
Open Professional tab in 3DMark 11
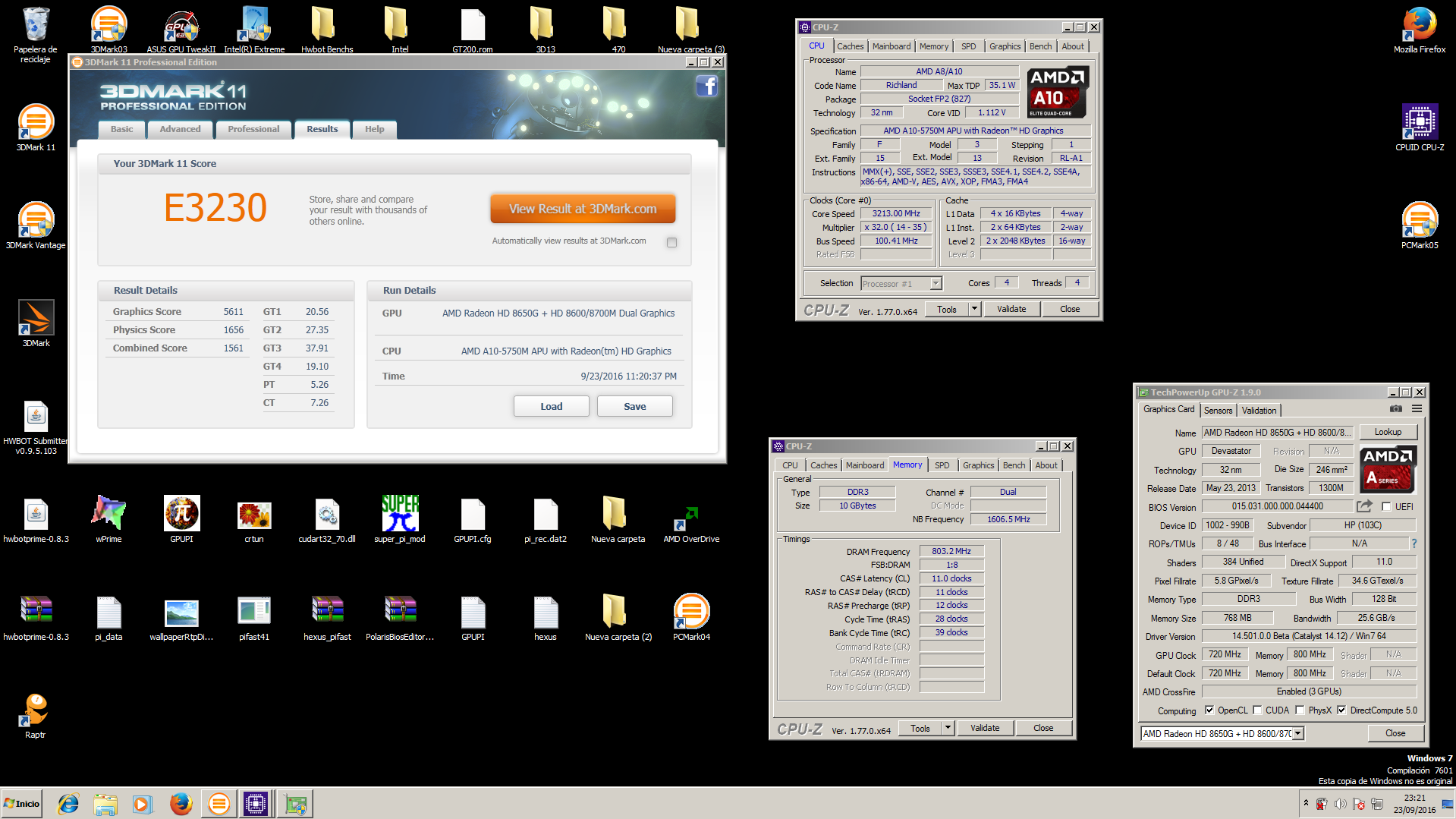click(x=253, y=129)
